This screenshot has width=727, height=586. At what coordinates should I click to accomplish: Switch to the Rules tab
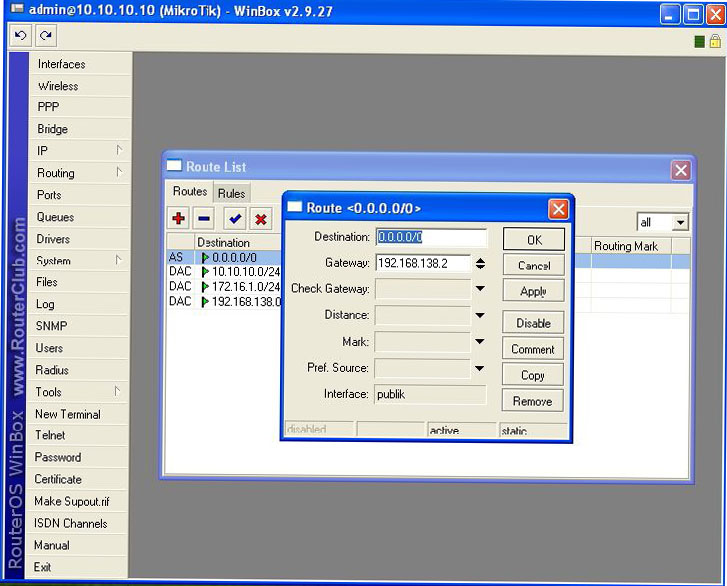pyautogui.click(x=231, y=193)
